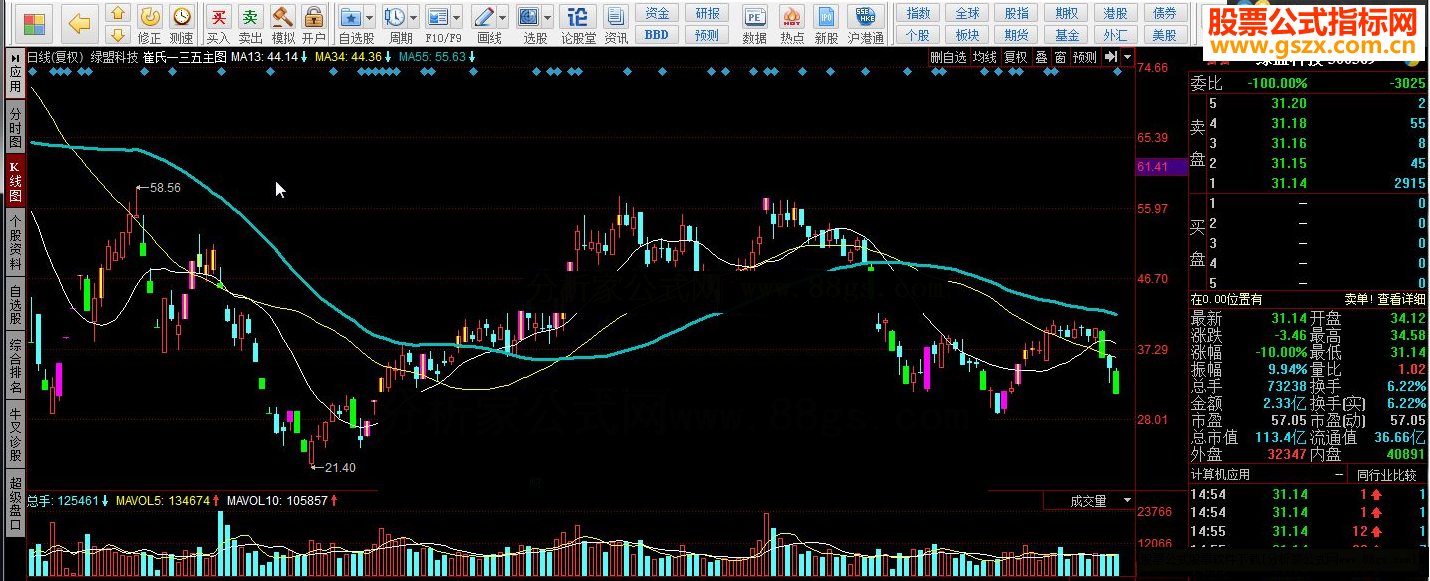Click the 删自选 remove from watchlist button
Image resolution: width=1430 pixels, height=581 pixels.
(x=948, y=57)
